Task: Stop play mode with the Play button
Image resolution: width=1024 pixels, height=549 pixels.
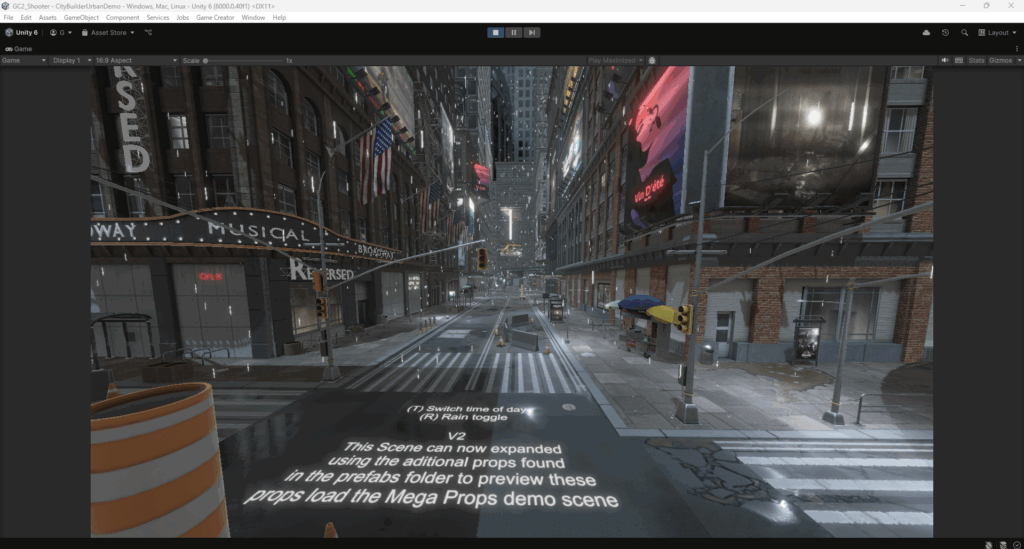Action: 496,32
